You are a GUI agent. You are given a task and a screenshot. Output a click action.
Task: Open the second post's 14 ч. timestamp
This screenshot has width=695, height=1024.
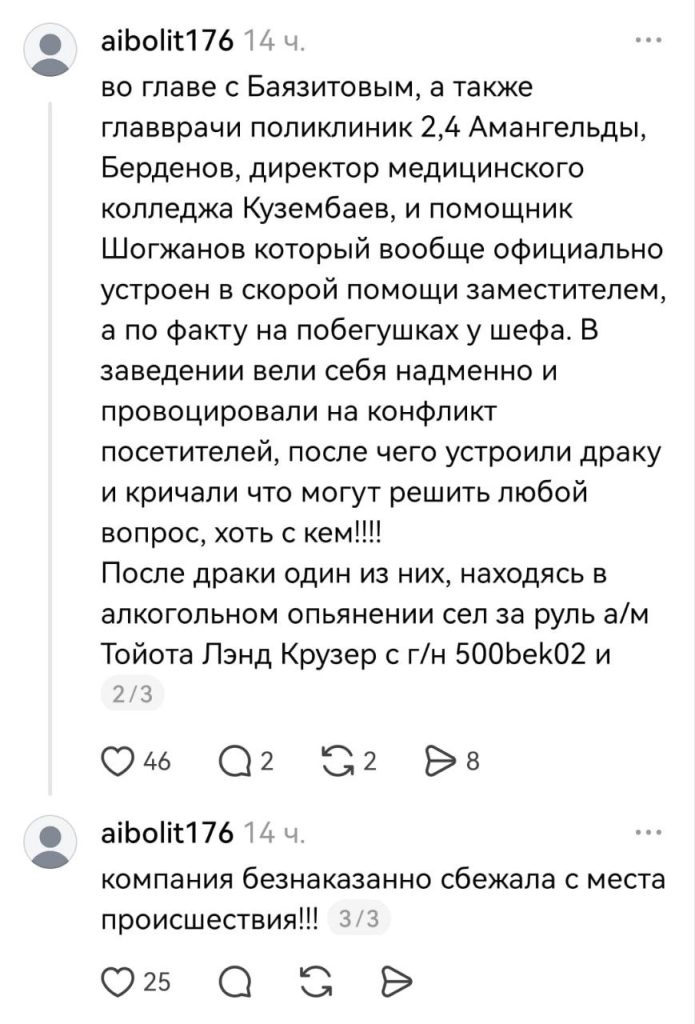pos(273,834)
